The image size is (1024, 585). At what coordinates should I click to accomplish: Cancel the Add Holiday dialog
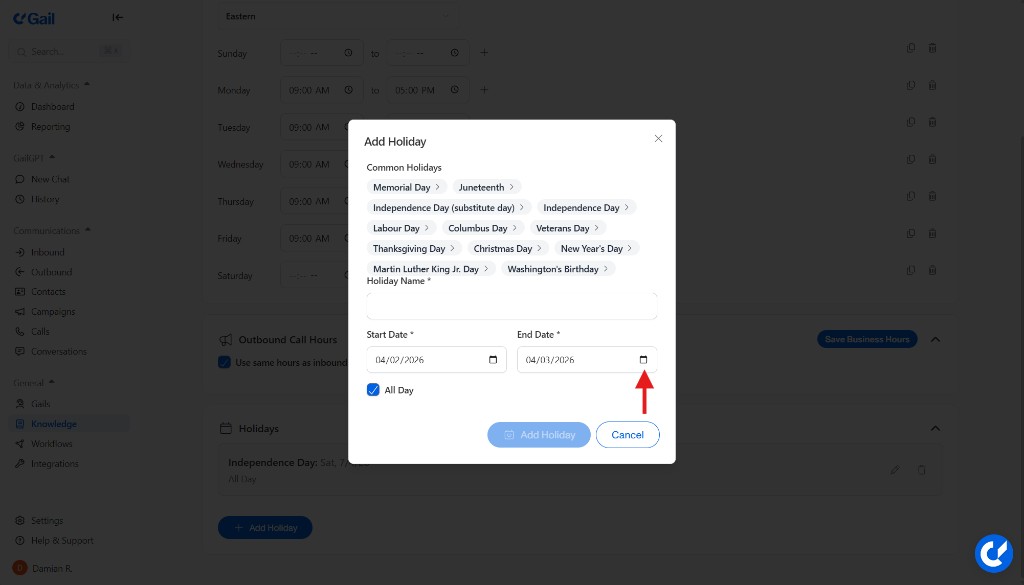click(x=628, y=435)
